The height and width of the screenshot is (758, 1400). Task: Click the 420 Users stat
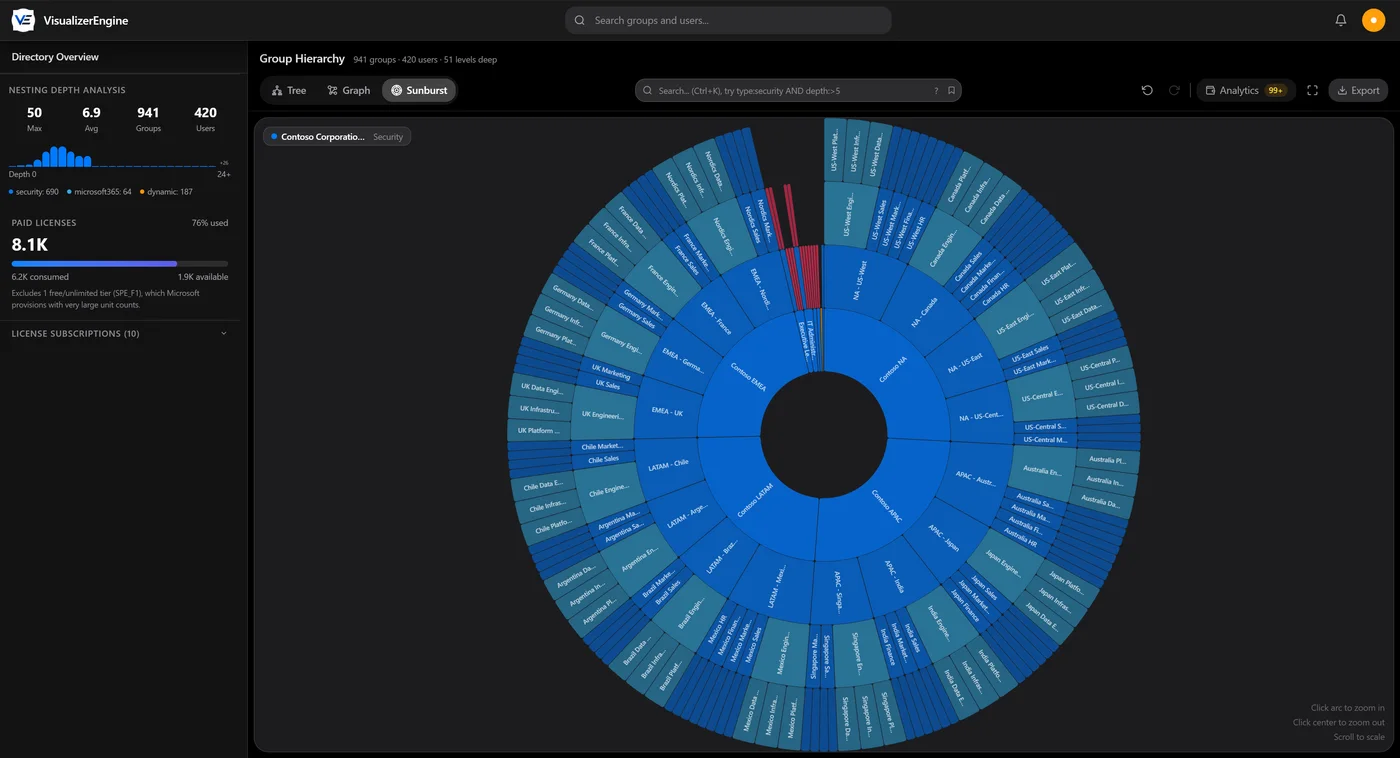206,119
